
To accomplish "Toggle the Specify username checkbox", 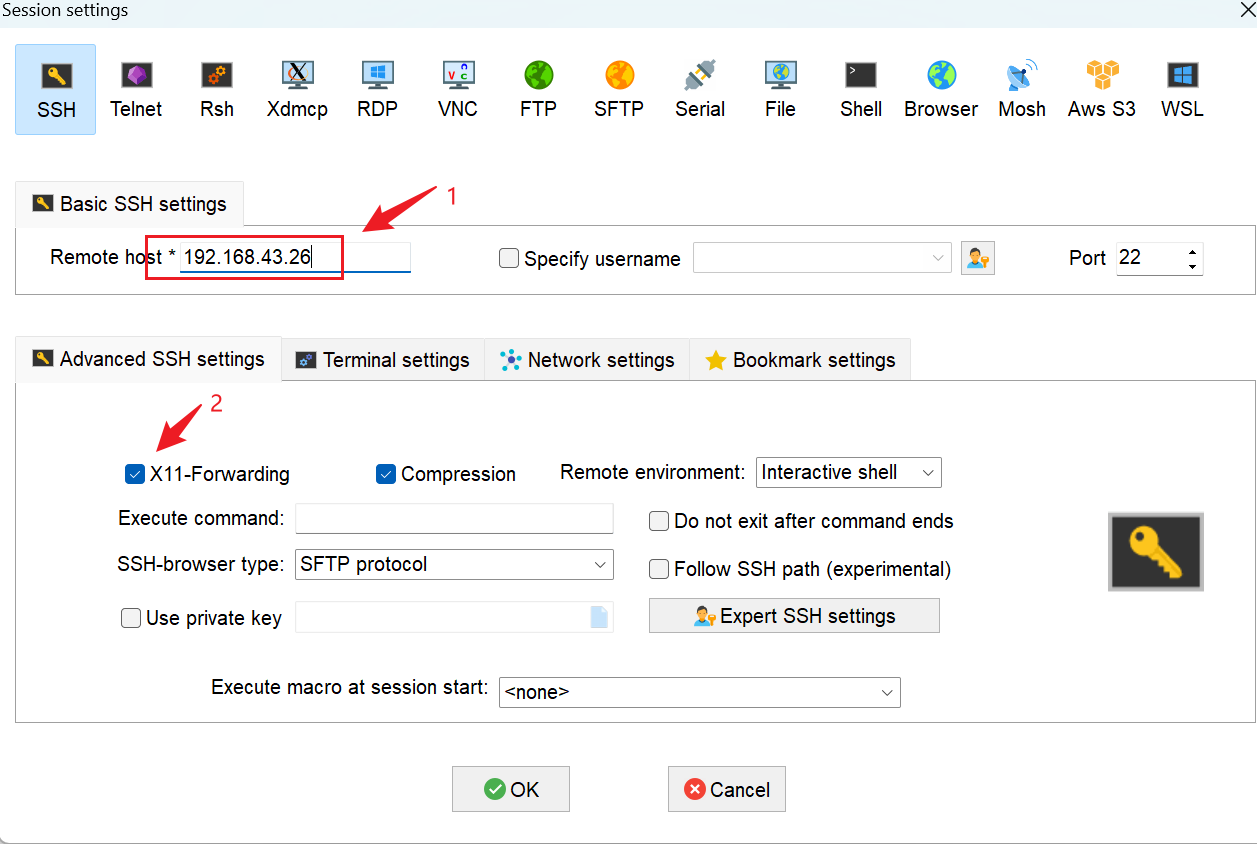I will [509, 258].
